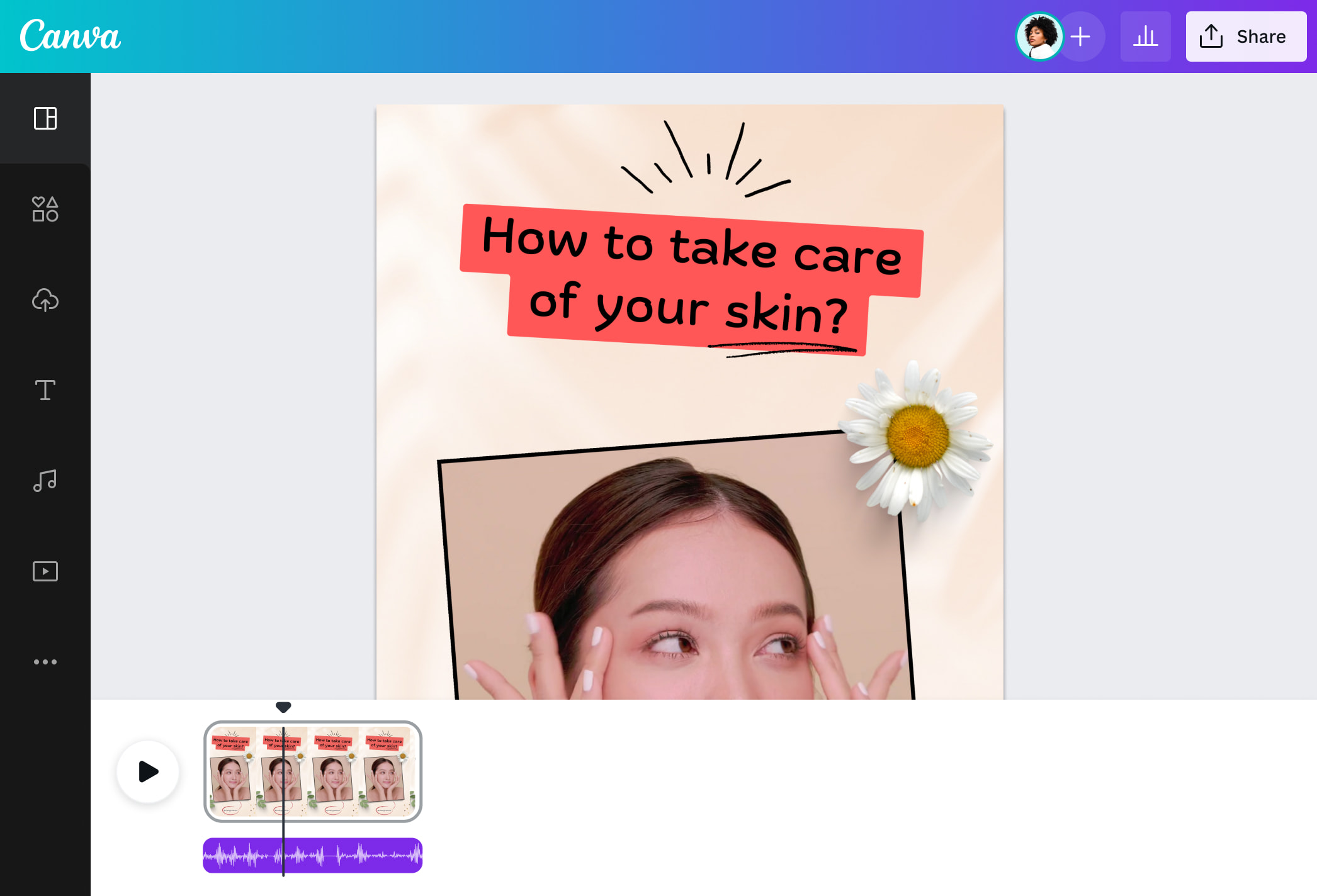Expand the More options ellipsis
The image size is (1317, 896).
click(45, 662)
